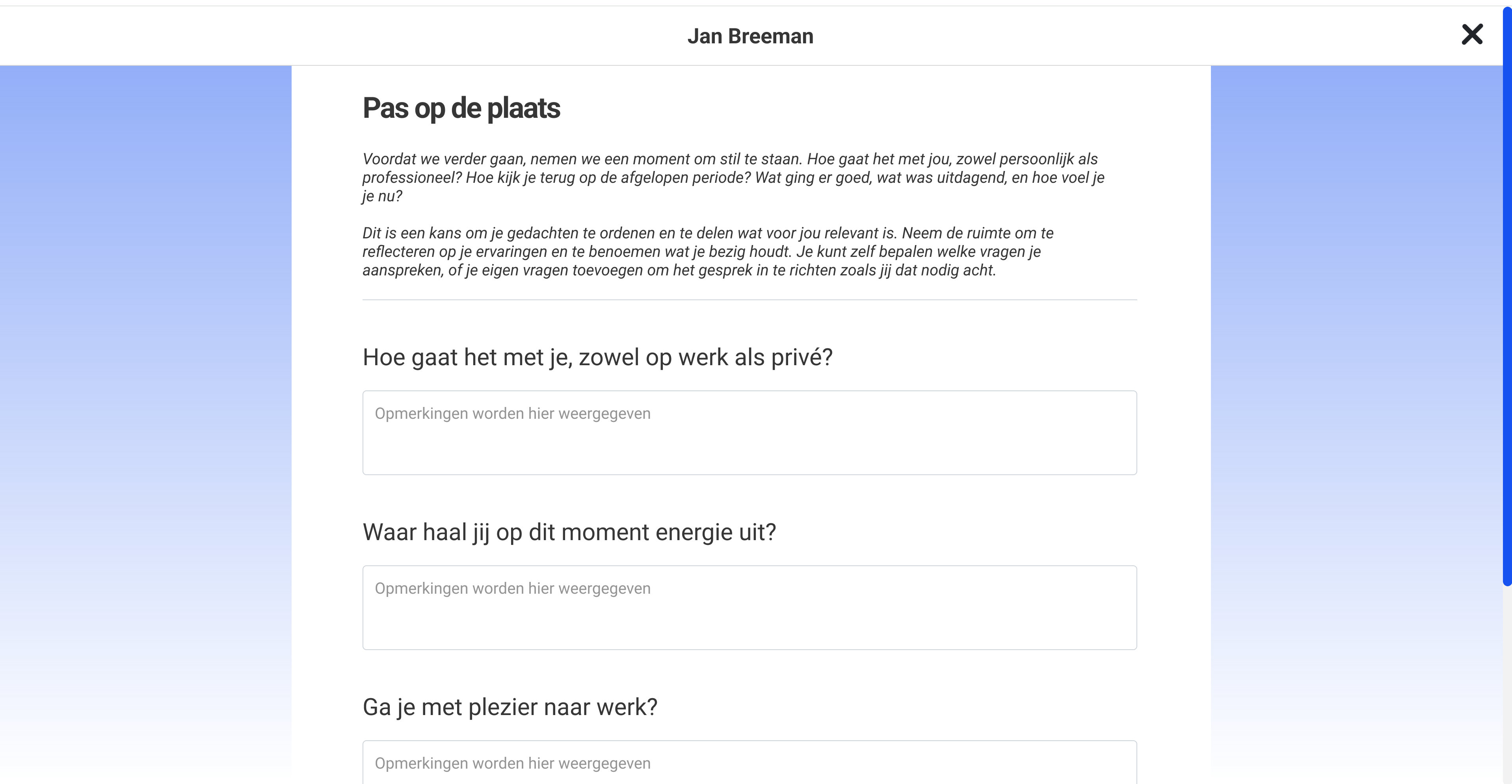Click the blue vertical scrollbar thumb
The width and height of the screenshot is (1512, 784).
pos(1507,294)
